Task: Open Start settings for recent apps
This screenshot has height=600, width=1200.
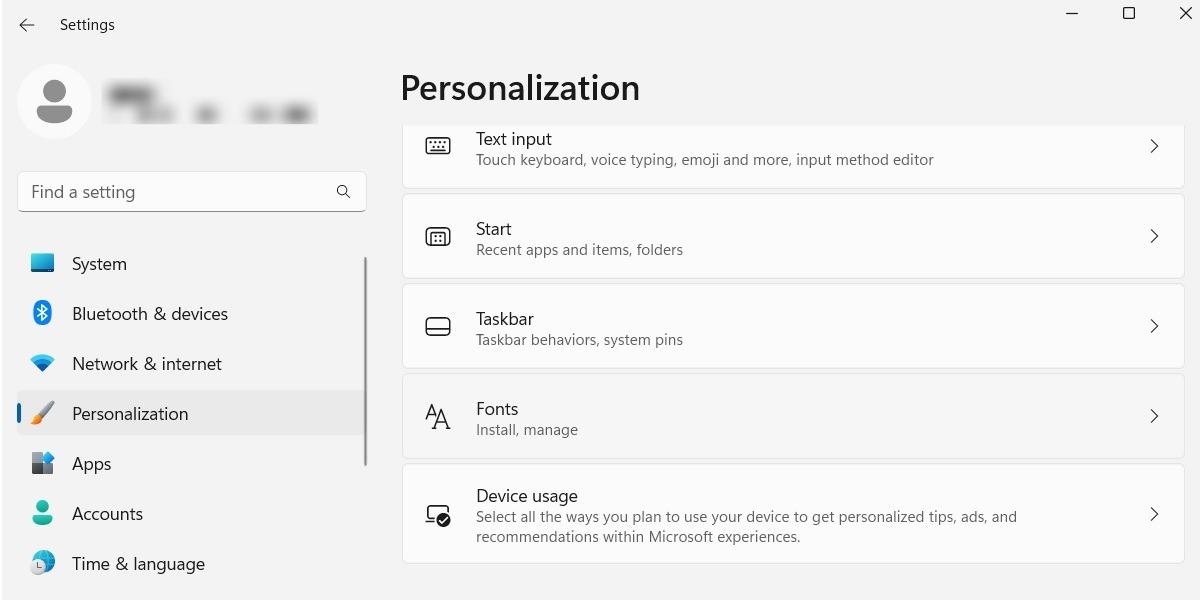Action: pos(700,236)
